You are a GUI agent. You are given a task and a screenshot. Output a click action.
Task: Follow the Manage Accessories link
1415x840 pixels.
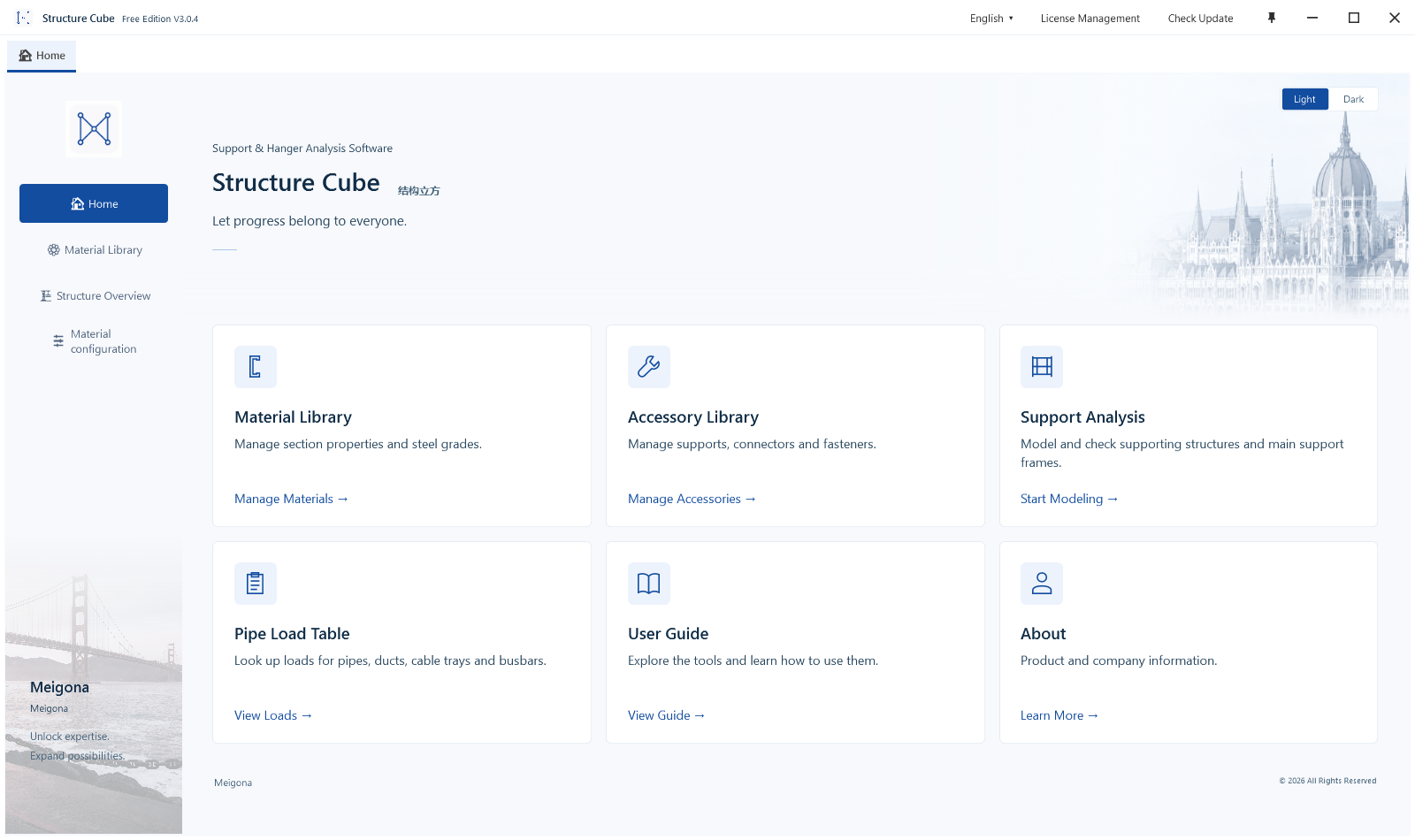click(x=692, y=499)
